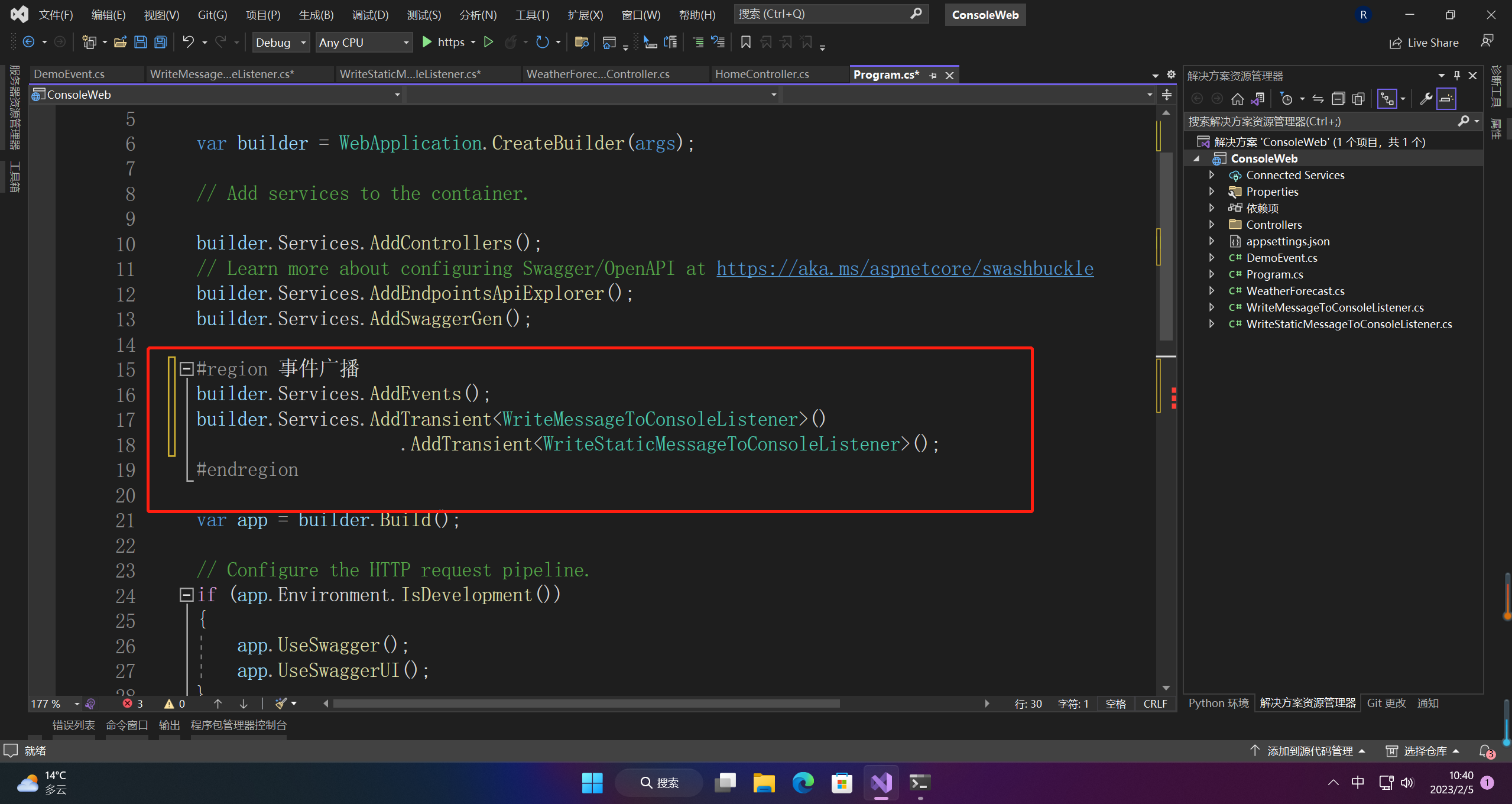Start without debugging using the hollow play icon
Viewport: 1512px width, 804px height.
click(488, 42)
